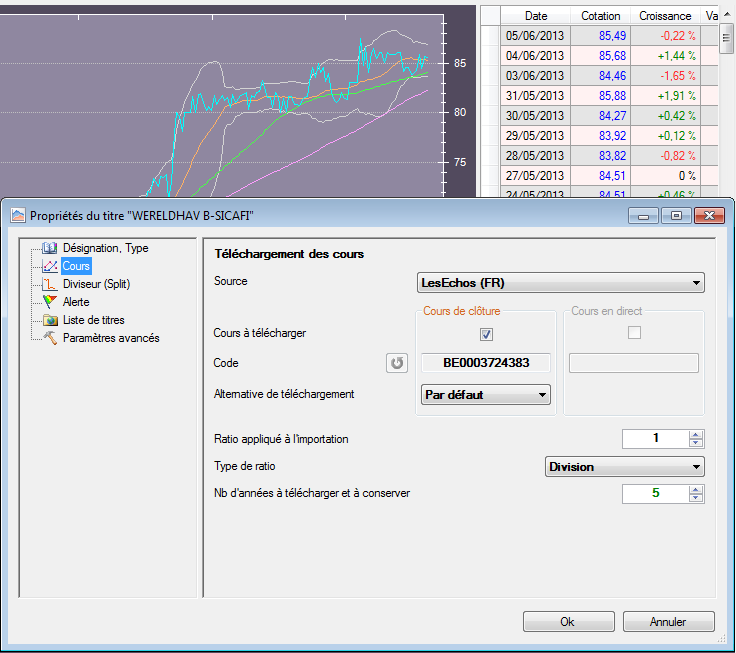This screenshot has height=653, width=736.
Task: Click the Désignation, Type book icon
Action: [50, 248]
